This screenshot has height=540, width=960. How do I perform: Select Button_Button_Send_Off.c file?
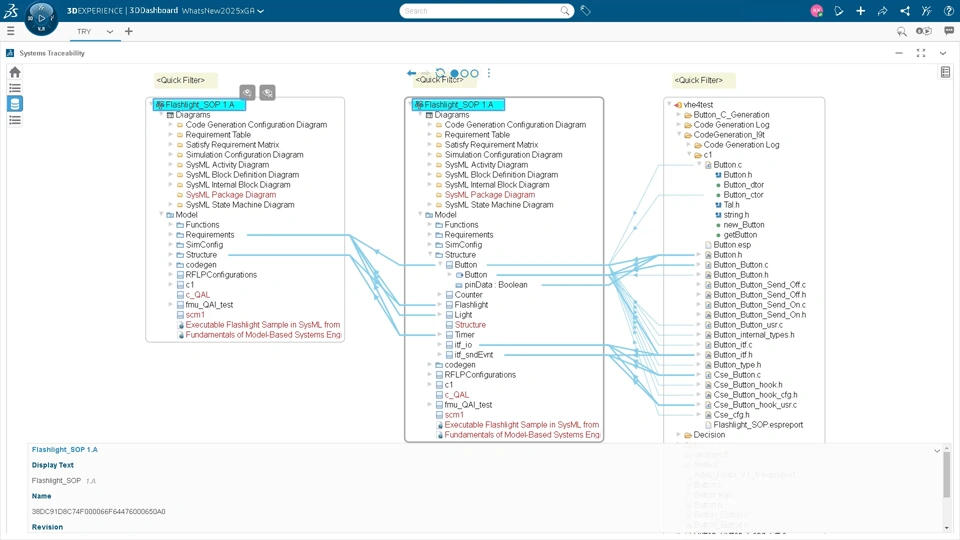pos(759,285)
